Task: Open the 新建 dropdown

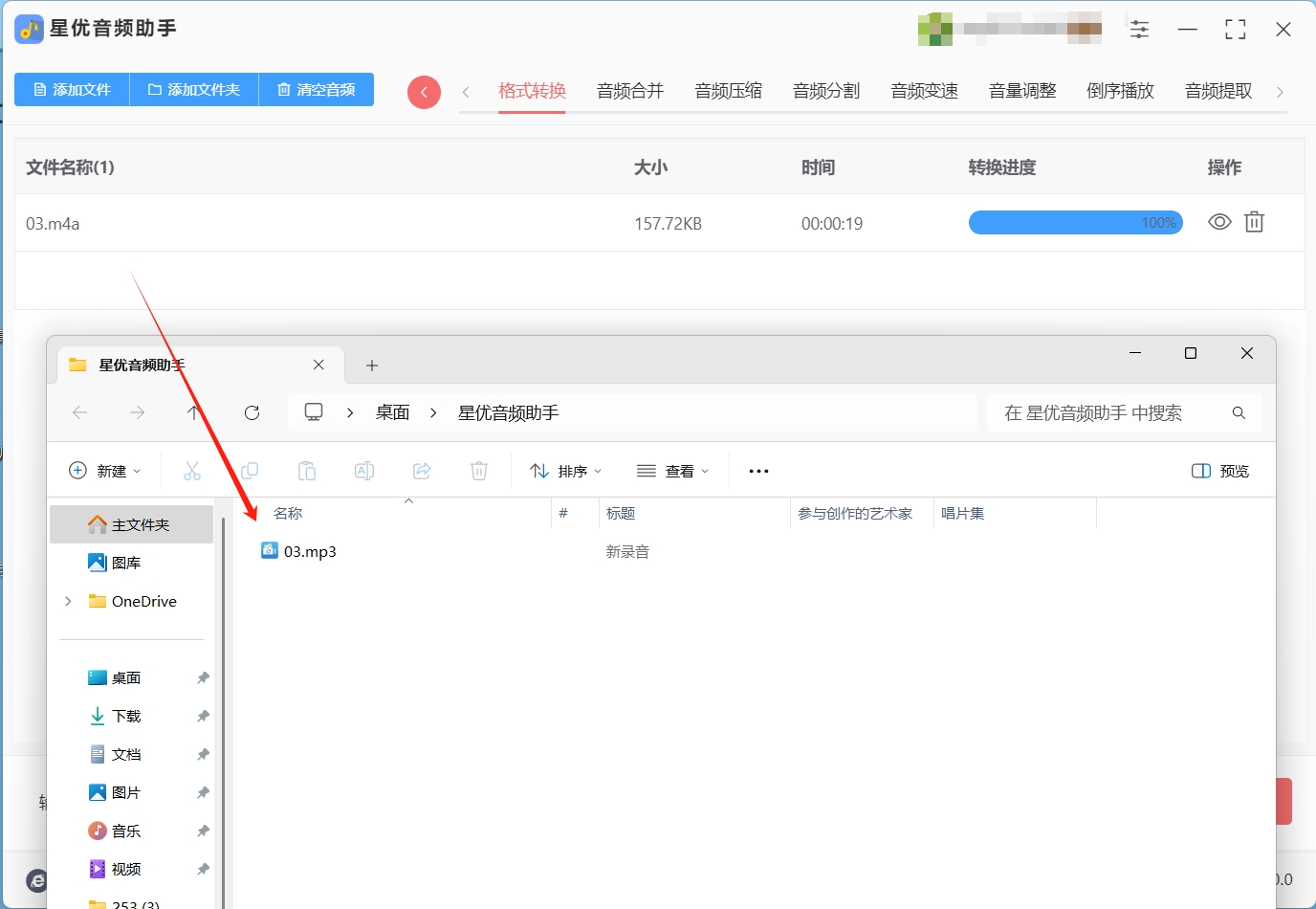Action: click(105, 471)
